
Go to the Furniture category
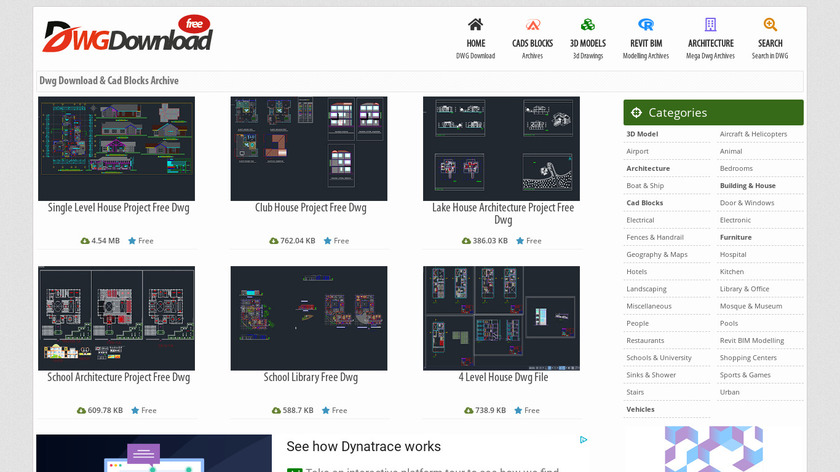tap(736, 237)
